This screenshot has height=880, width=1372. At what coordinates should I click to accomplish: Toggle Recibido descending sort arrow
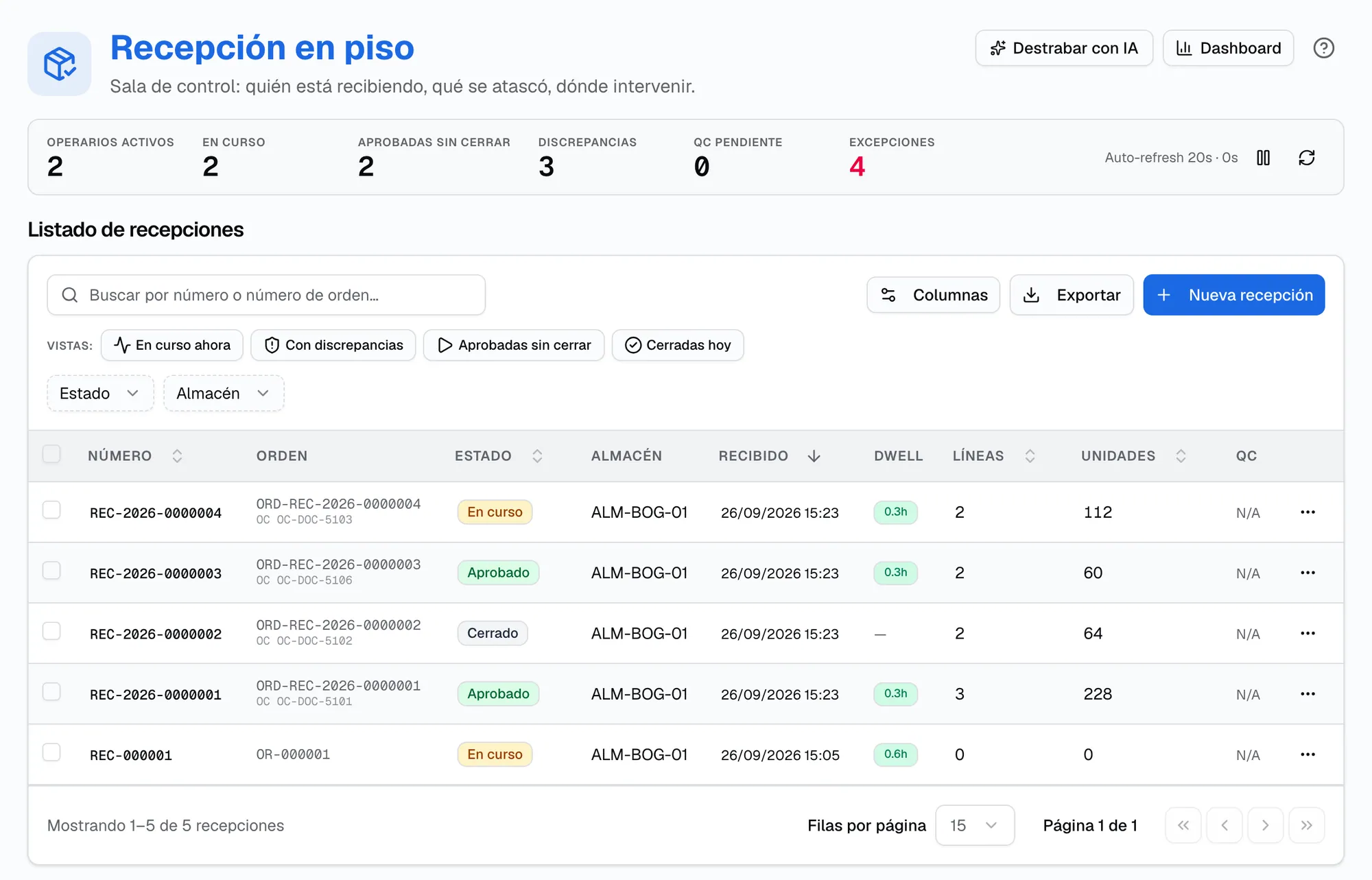[814, 456]
